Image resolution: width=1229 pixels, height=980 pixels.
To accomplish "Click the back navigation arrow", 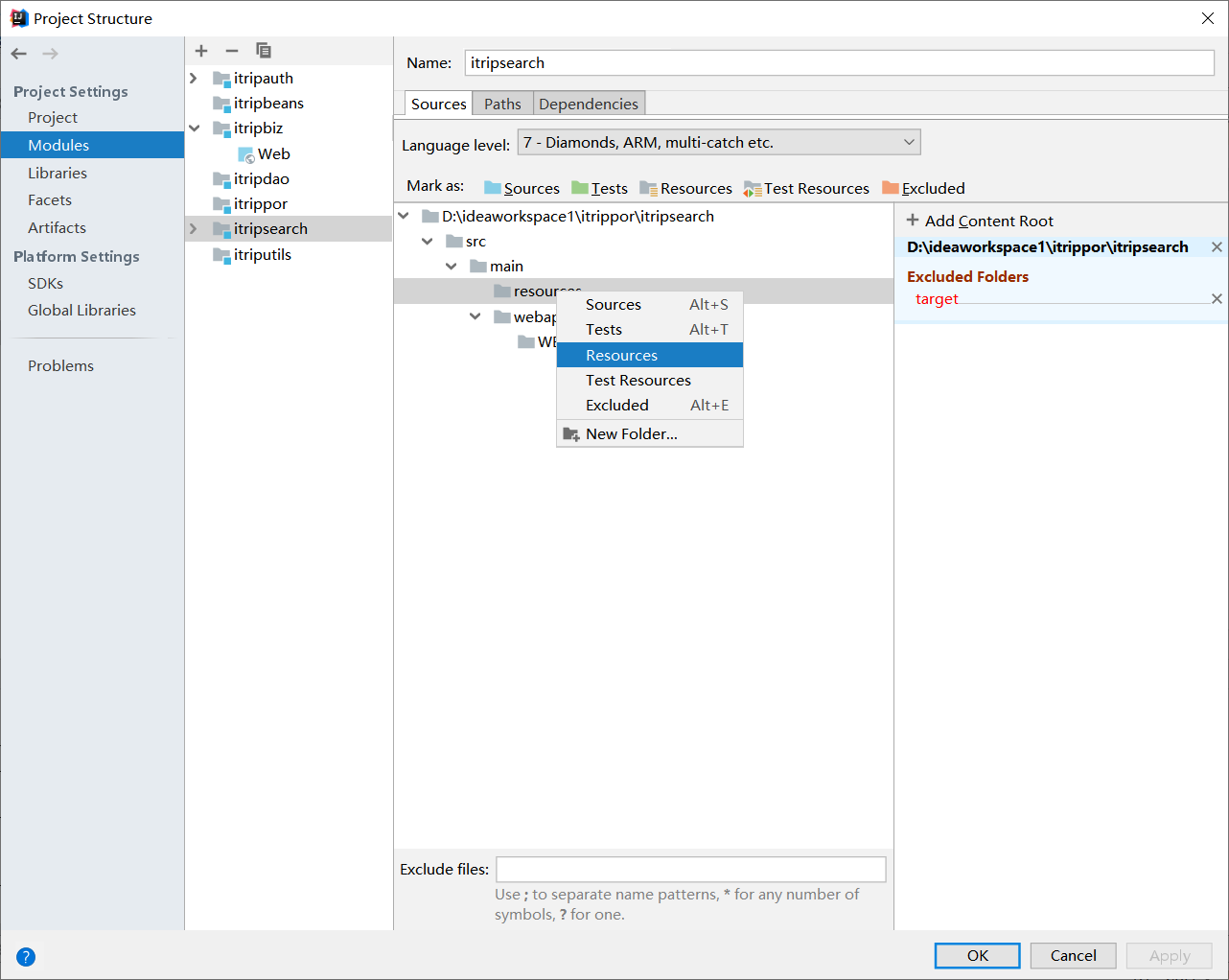I will coord(19,54).
